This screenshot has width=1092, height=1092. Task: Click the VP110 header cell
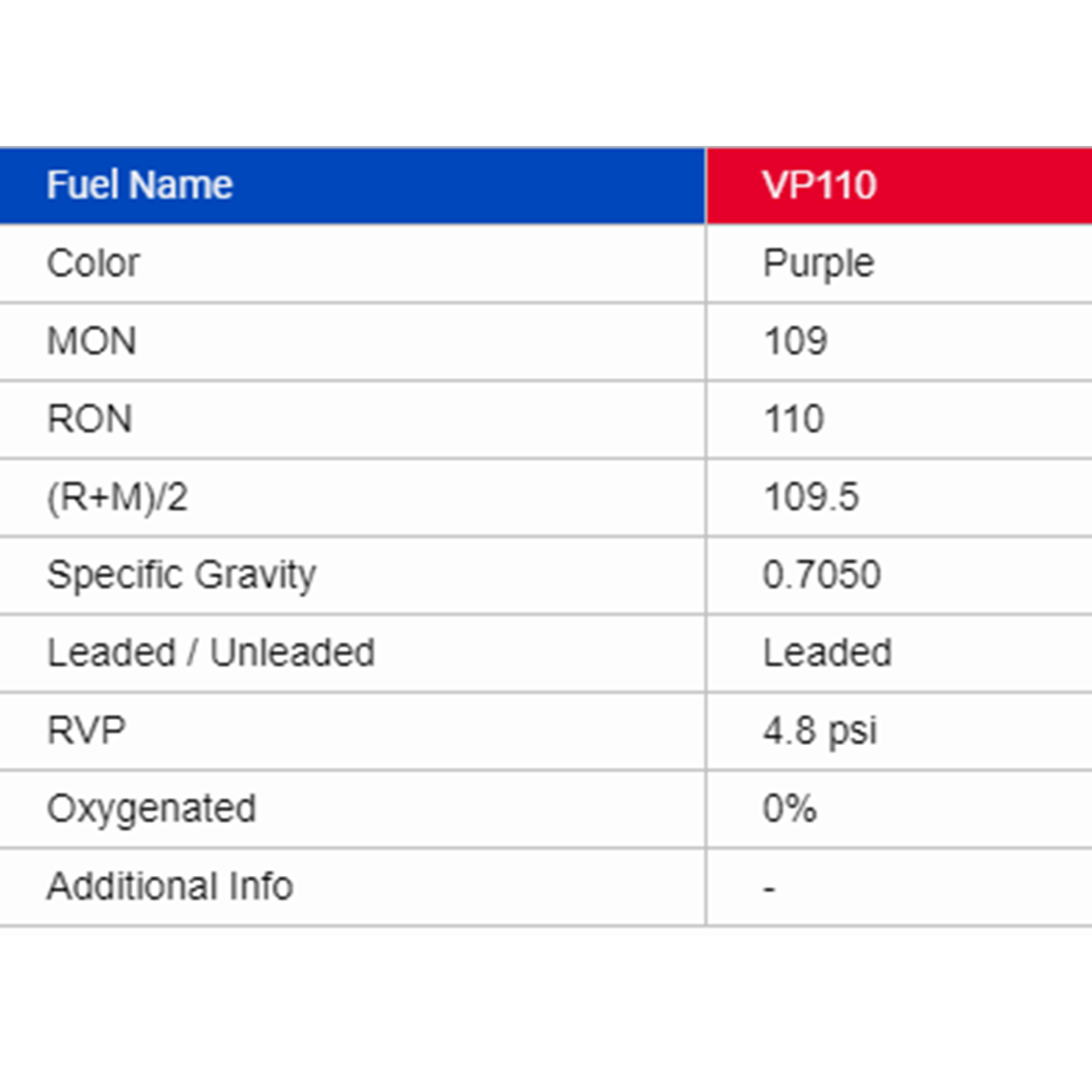[x=819, y=185]
